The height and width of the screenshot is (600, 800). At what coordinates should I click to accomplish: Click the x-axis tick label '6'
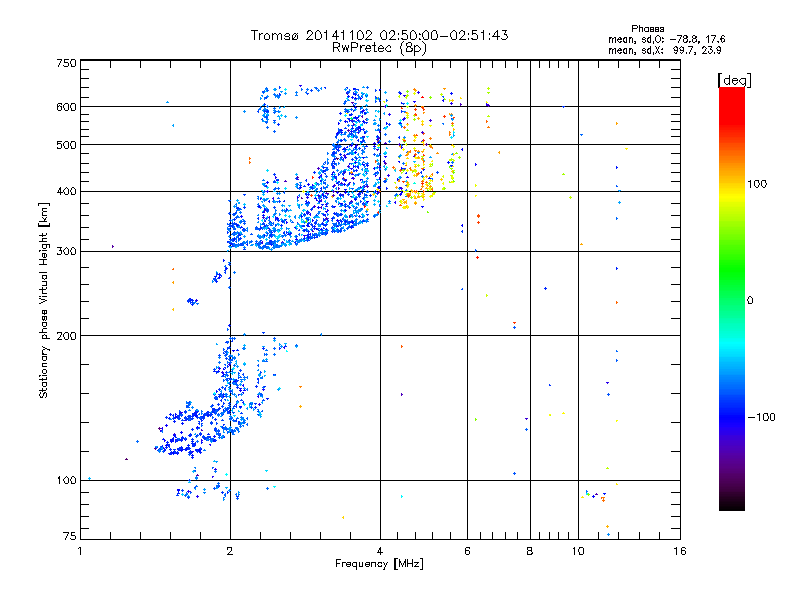pos(467,551)
